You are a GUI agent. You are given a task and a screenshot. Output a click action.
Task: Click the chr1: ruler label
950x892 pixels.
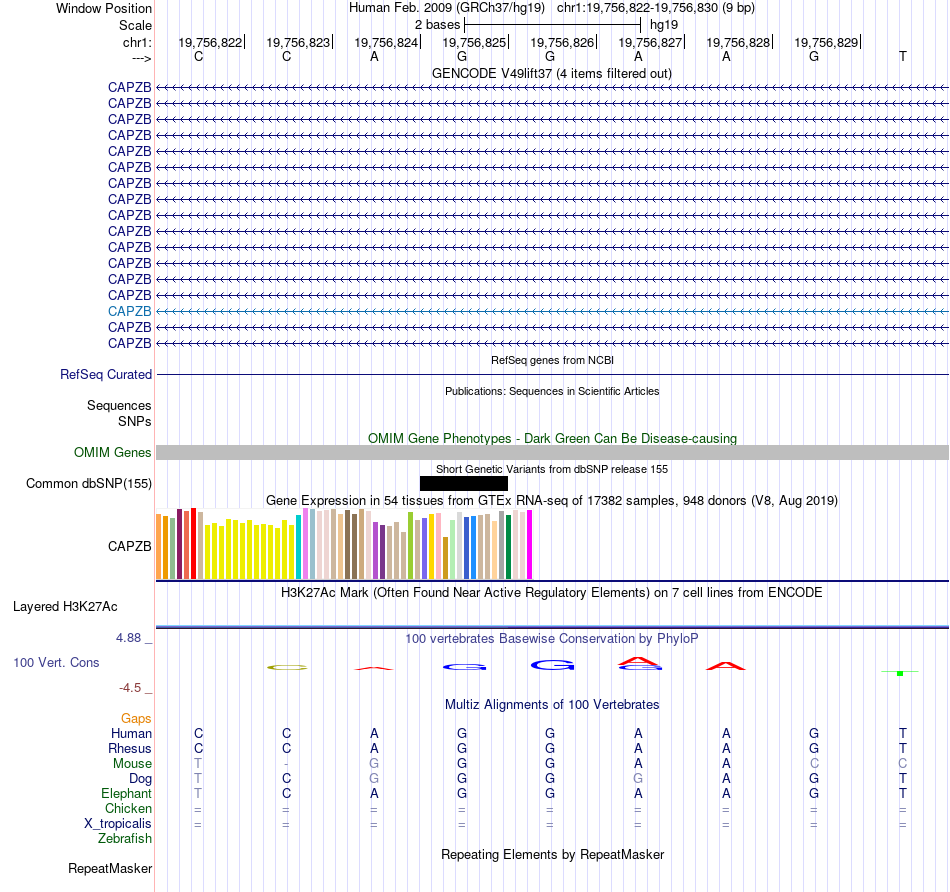pyautogui.click(x=137, y=42)
